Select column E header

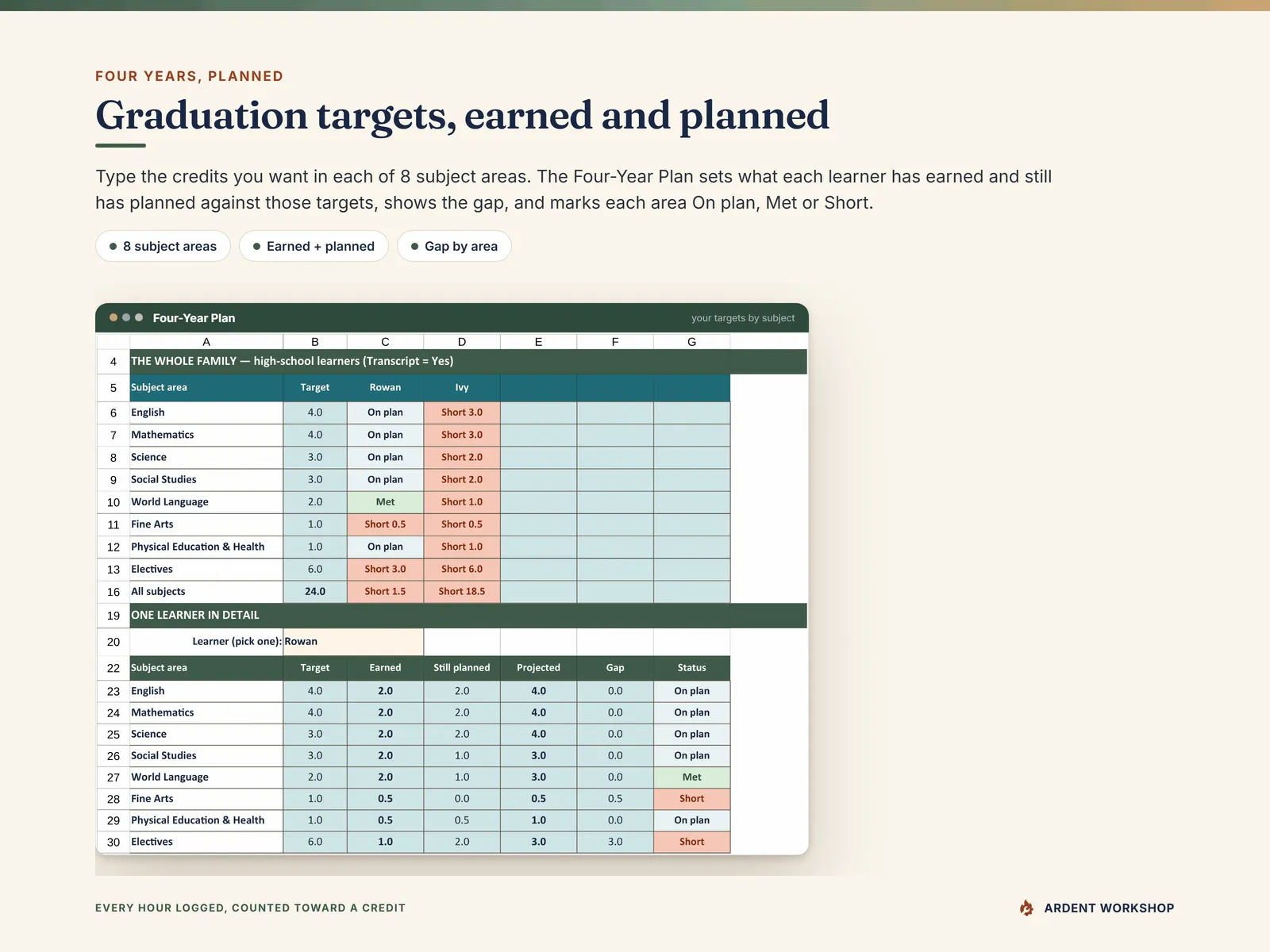pyautogui.click(x=538, y=342)
